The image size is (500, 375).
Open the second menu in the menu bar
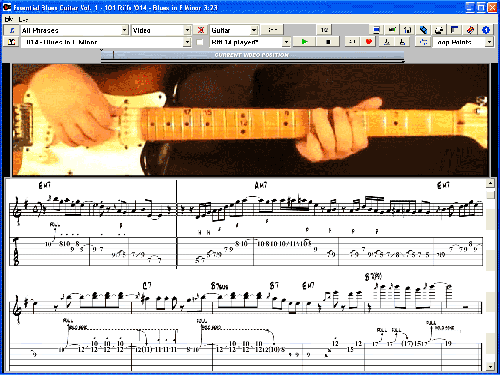point(23,19)
